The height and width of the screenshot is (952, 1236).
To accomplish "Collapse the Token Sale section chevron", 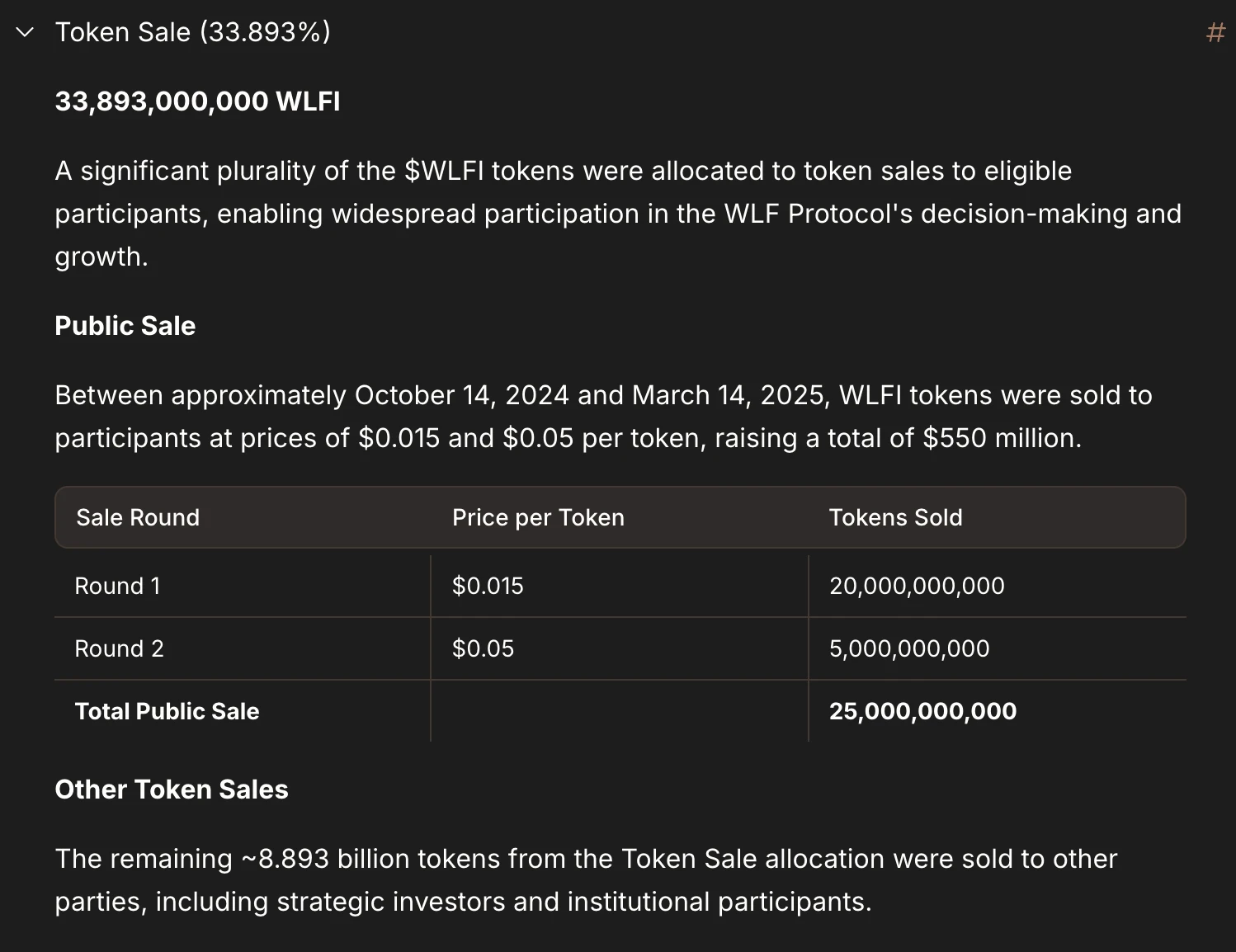I will pyautogui.click(x=25, y=32).
